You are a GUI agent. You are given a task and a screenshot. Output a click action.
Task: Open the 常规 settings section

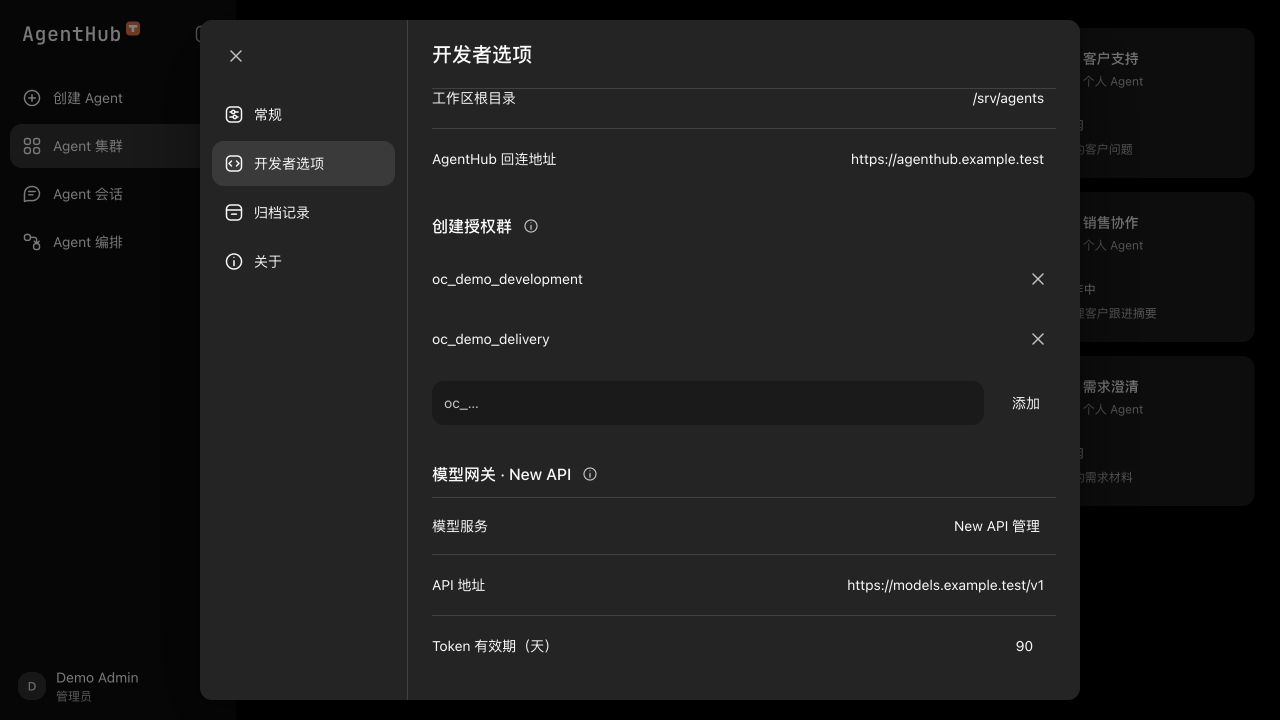pos(303,115)
